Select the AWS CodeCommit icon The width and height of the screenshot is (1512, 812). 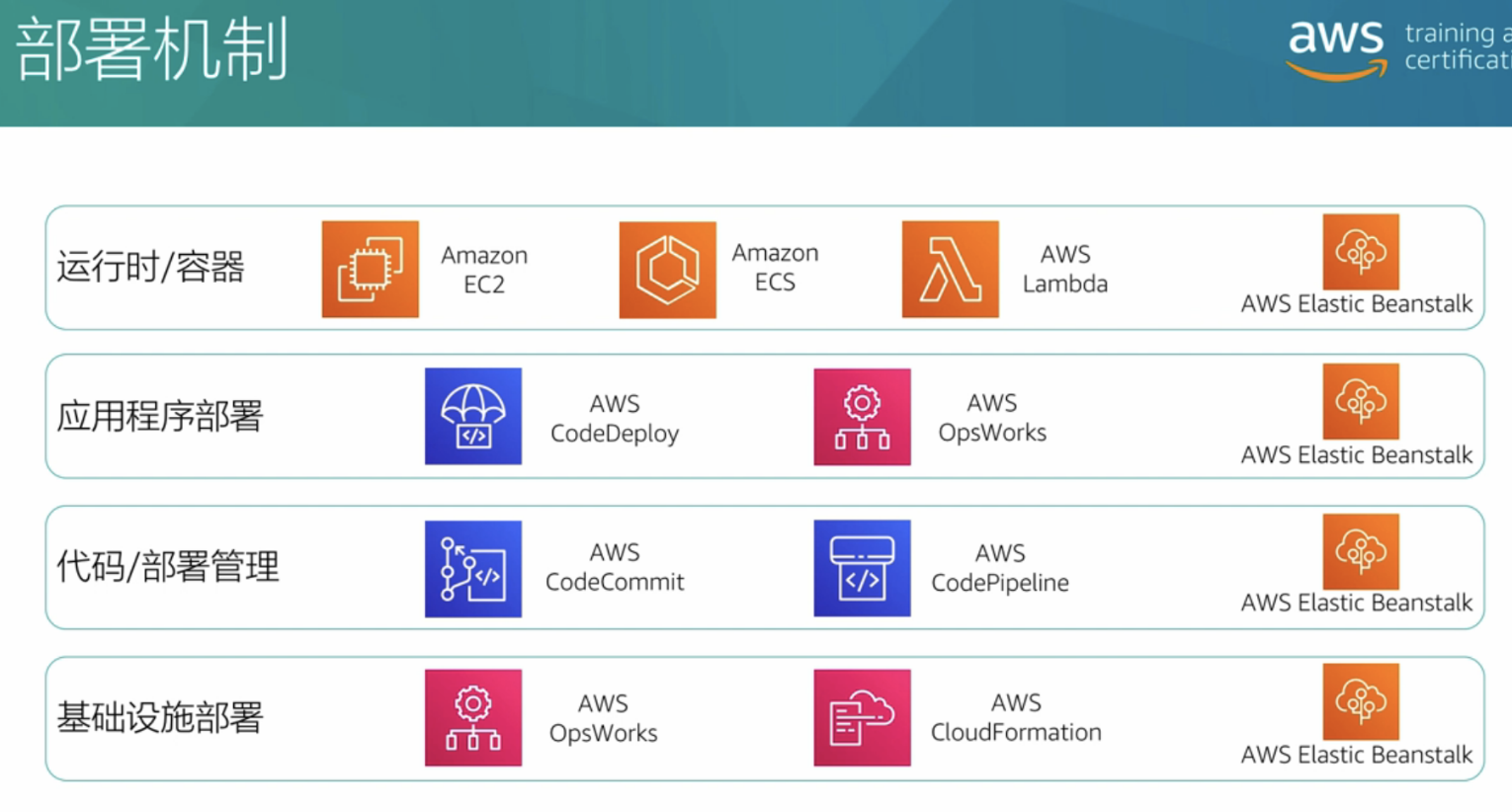coord(472,569)
